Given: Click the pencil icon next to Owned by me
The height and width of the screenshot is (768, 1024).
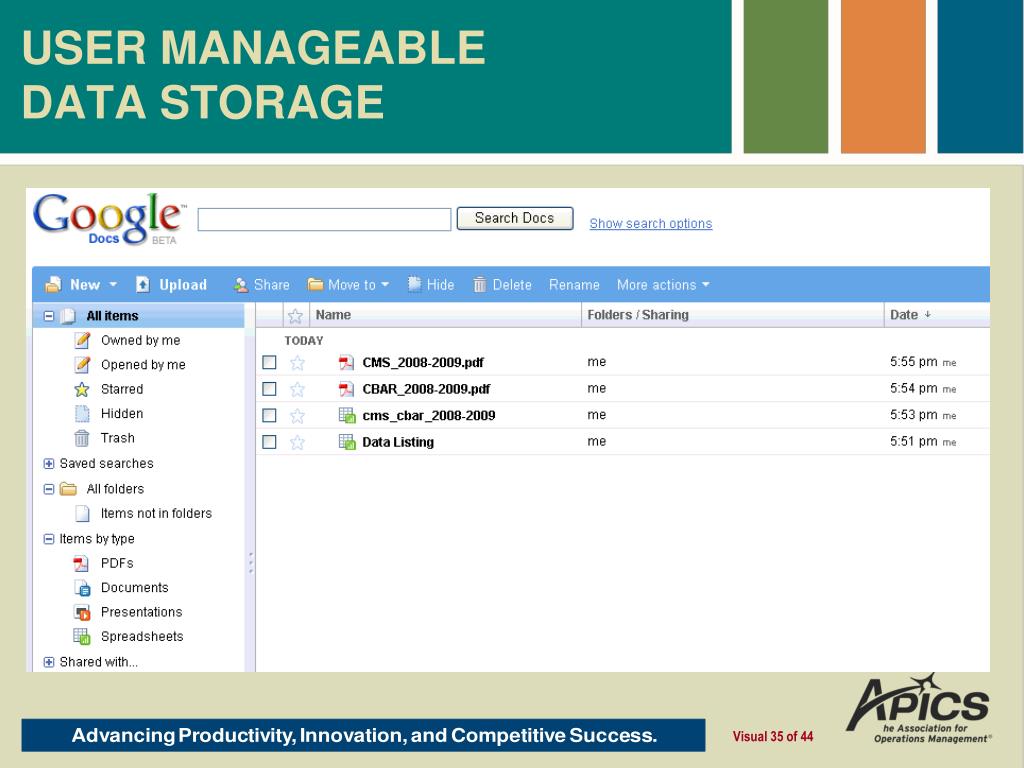Looking at the screenshot, I should (x=82, y=340).
